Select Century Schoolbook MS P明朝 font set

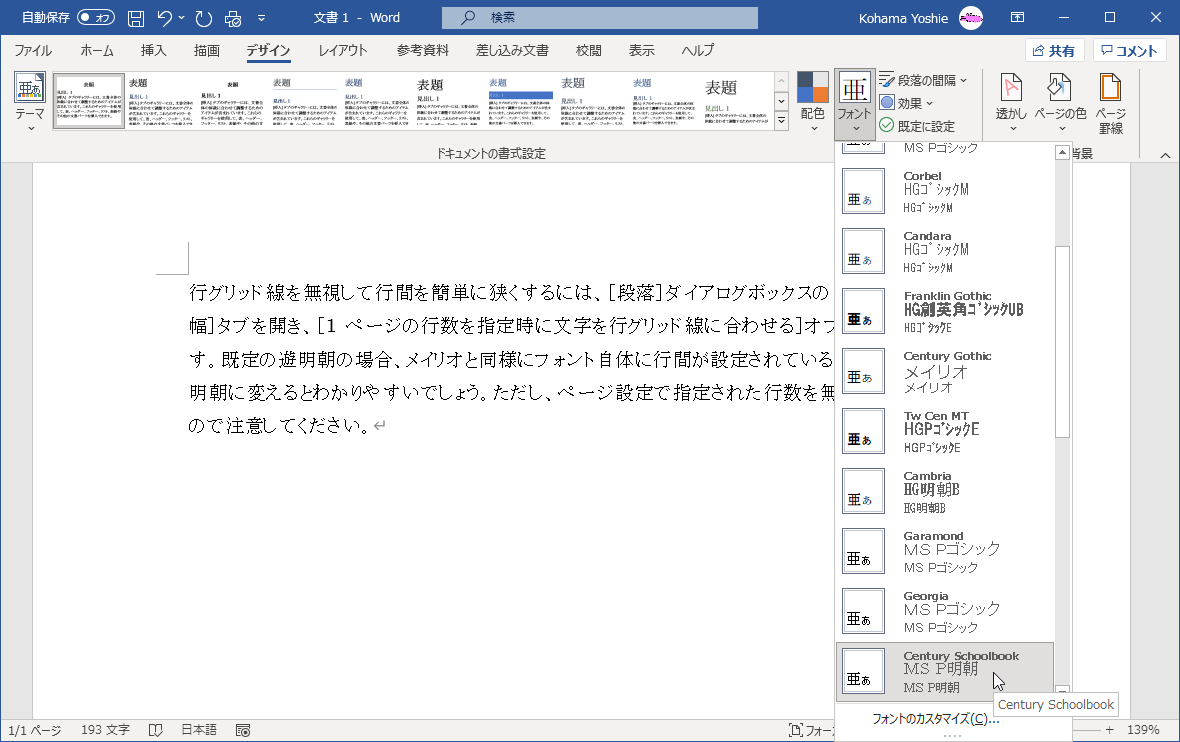[944, 671]
